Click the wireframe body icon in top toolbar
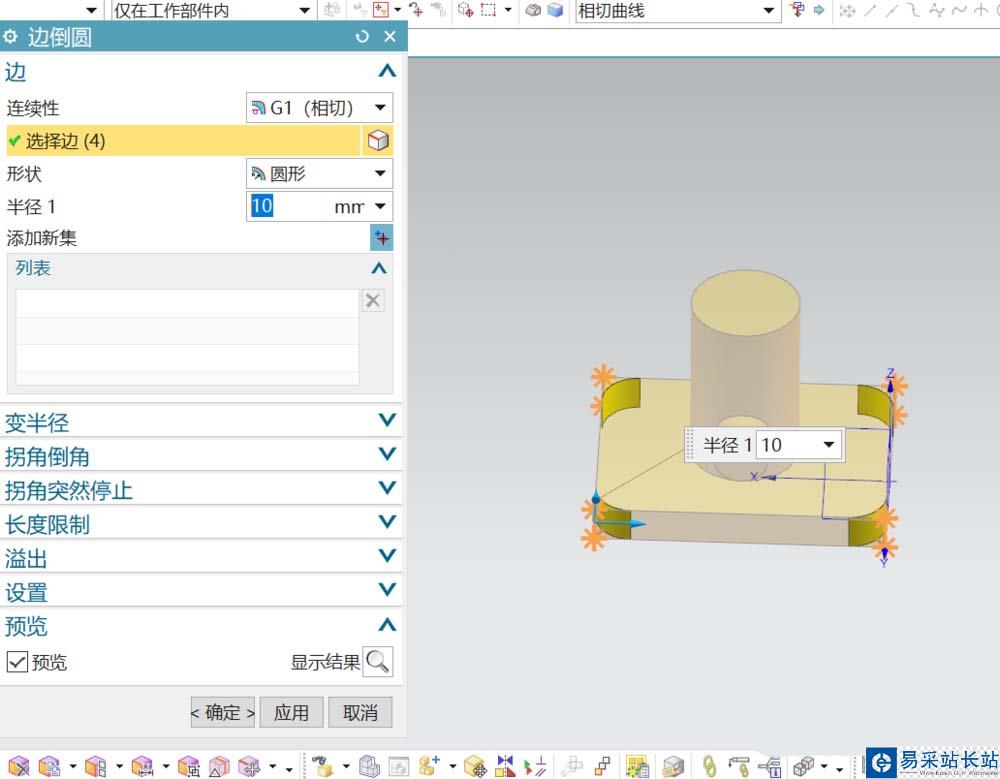Viewport: 1000px width, 779px height. pyautogui.click(x=533, y=10)
